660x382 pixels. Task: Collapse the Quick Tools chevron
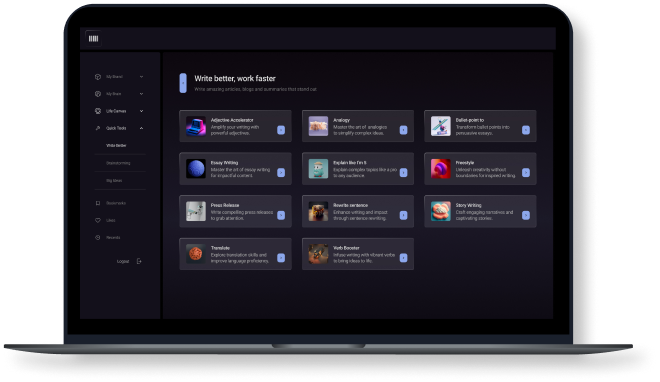tap(141, 128)
